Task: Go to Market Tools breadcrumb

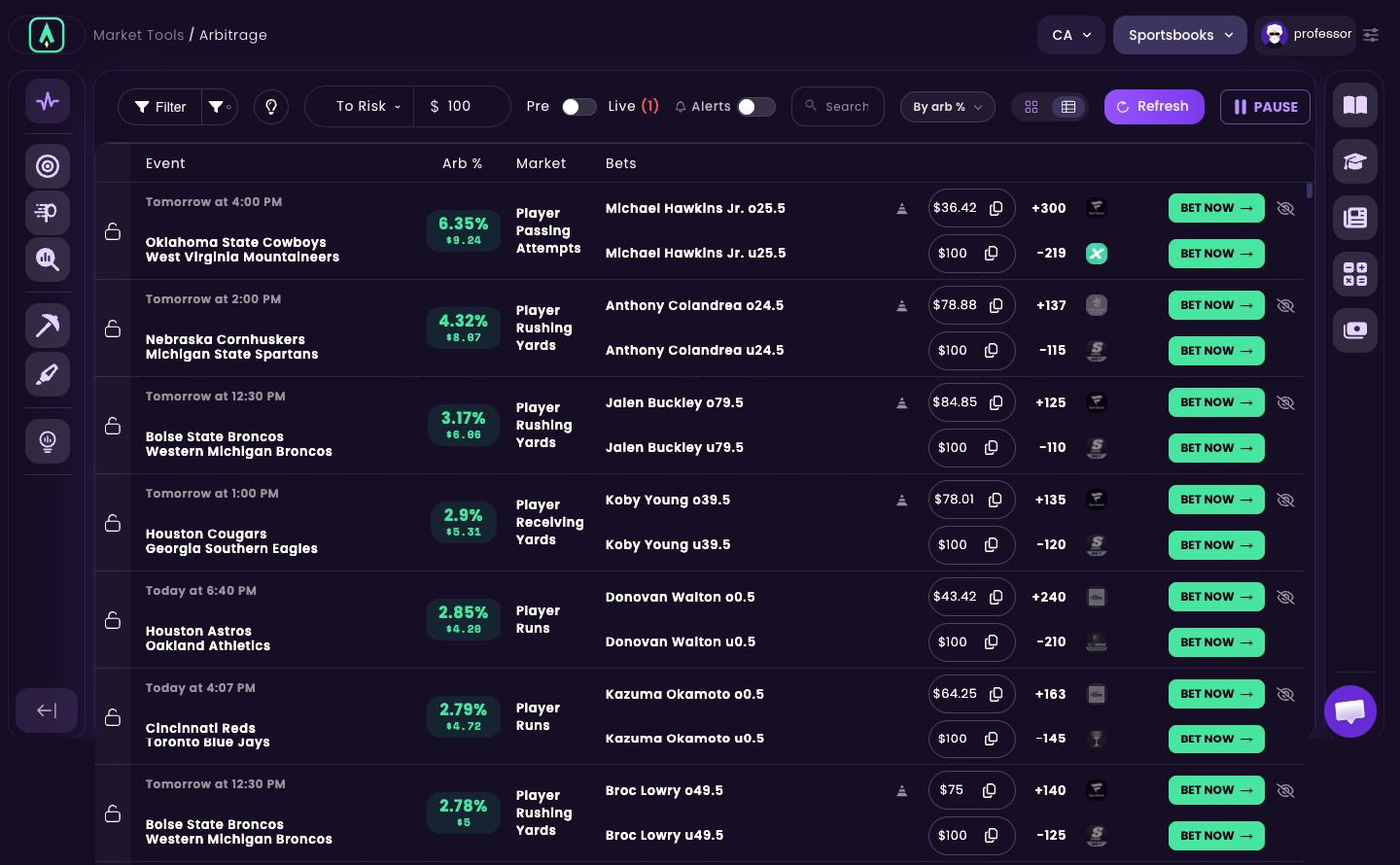Action: [139, 35]
